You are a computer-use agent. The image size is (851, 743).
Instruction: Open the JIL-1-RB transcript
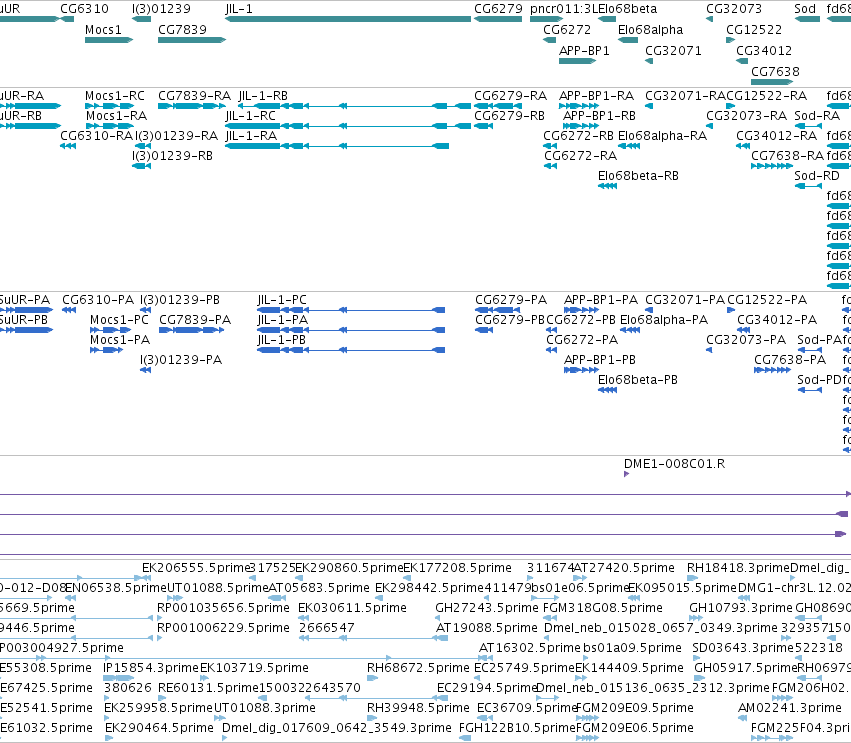[354, 106]
